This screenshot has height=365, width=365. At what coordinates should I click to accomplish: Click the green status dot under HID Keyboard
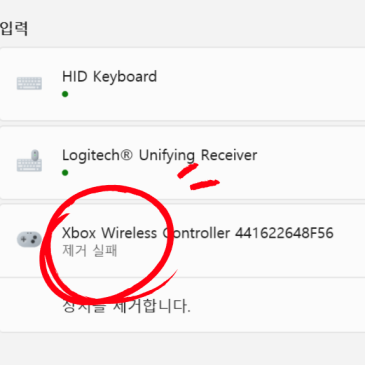(x=65, y=94)
